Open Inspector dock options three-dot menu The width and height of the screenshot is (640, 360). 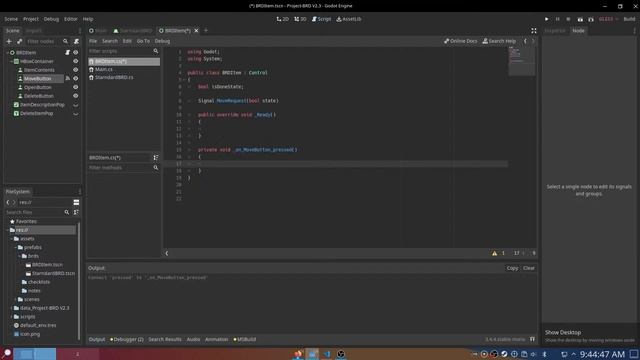click(634, 31)
